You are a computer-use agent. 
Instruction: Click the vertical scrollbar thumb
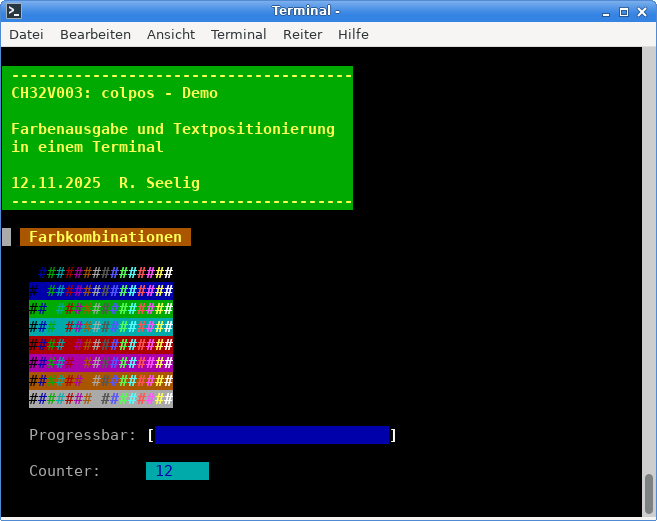[648, 492]
